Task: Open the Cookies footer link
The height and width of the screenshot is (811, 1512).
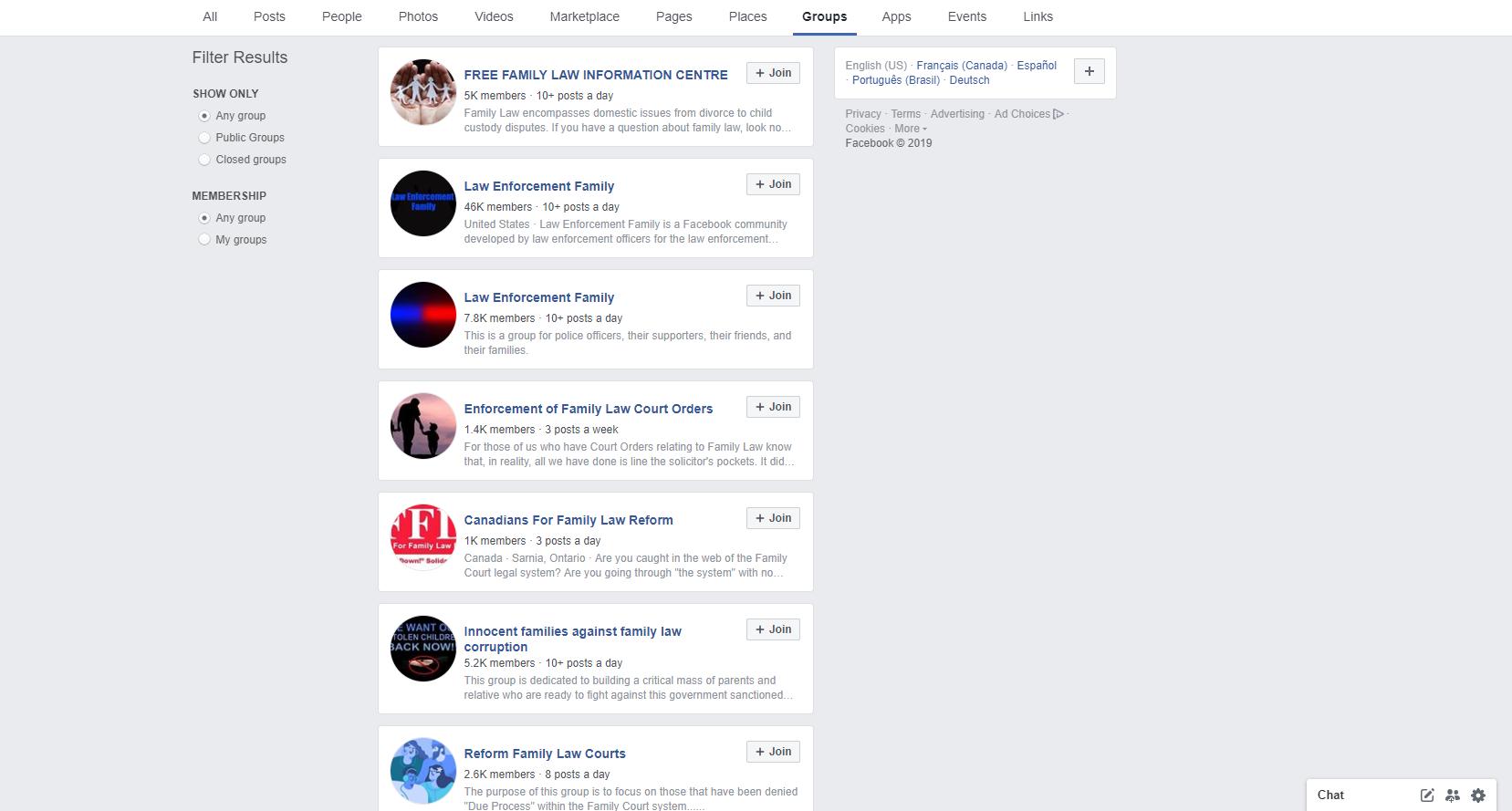Action: click(x=865, y=129)
